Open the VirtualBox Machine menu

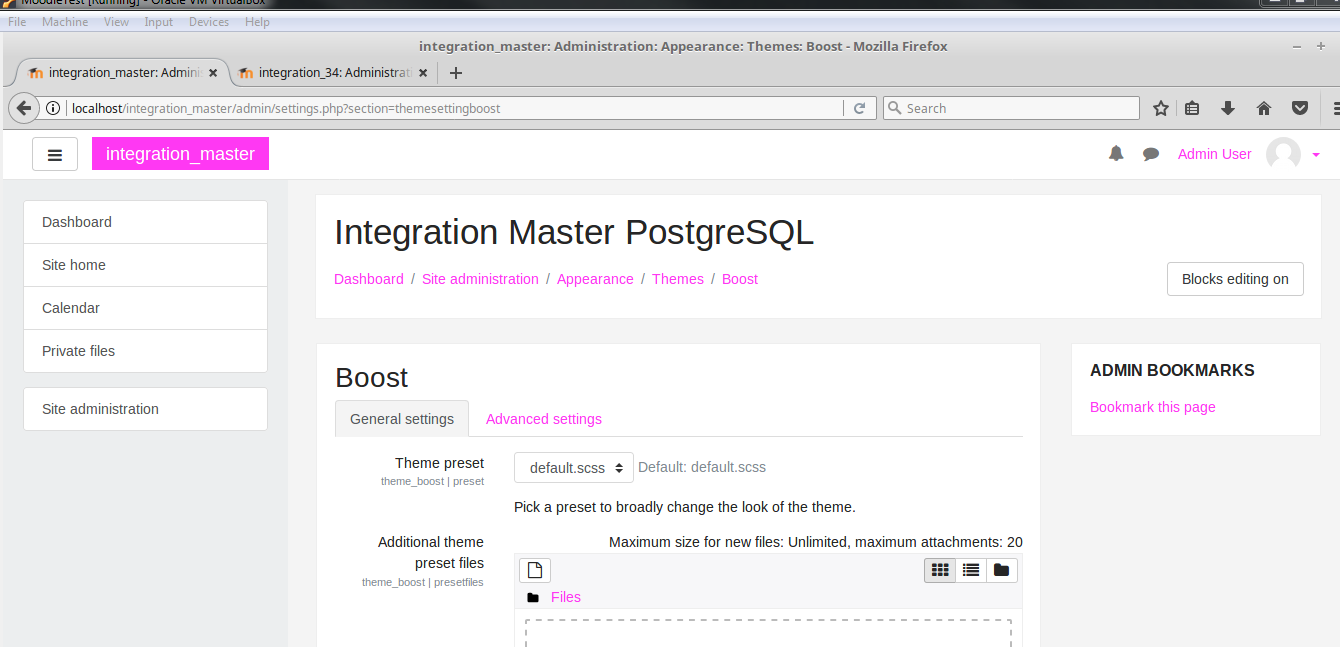[x=65, y=22]
